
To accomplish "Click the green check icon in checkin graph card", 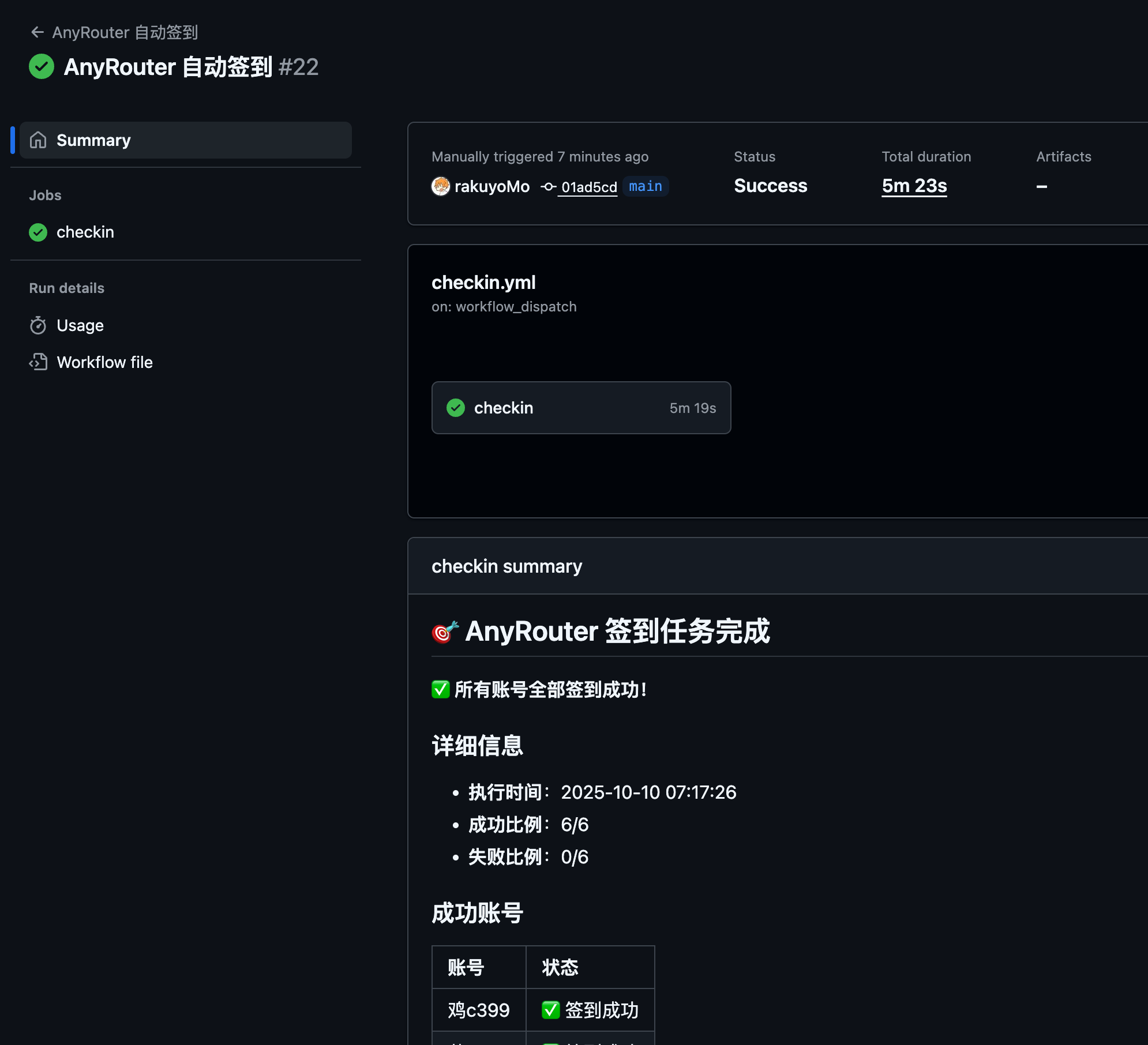I will 456,408.
